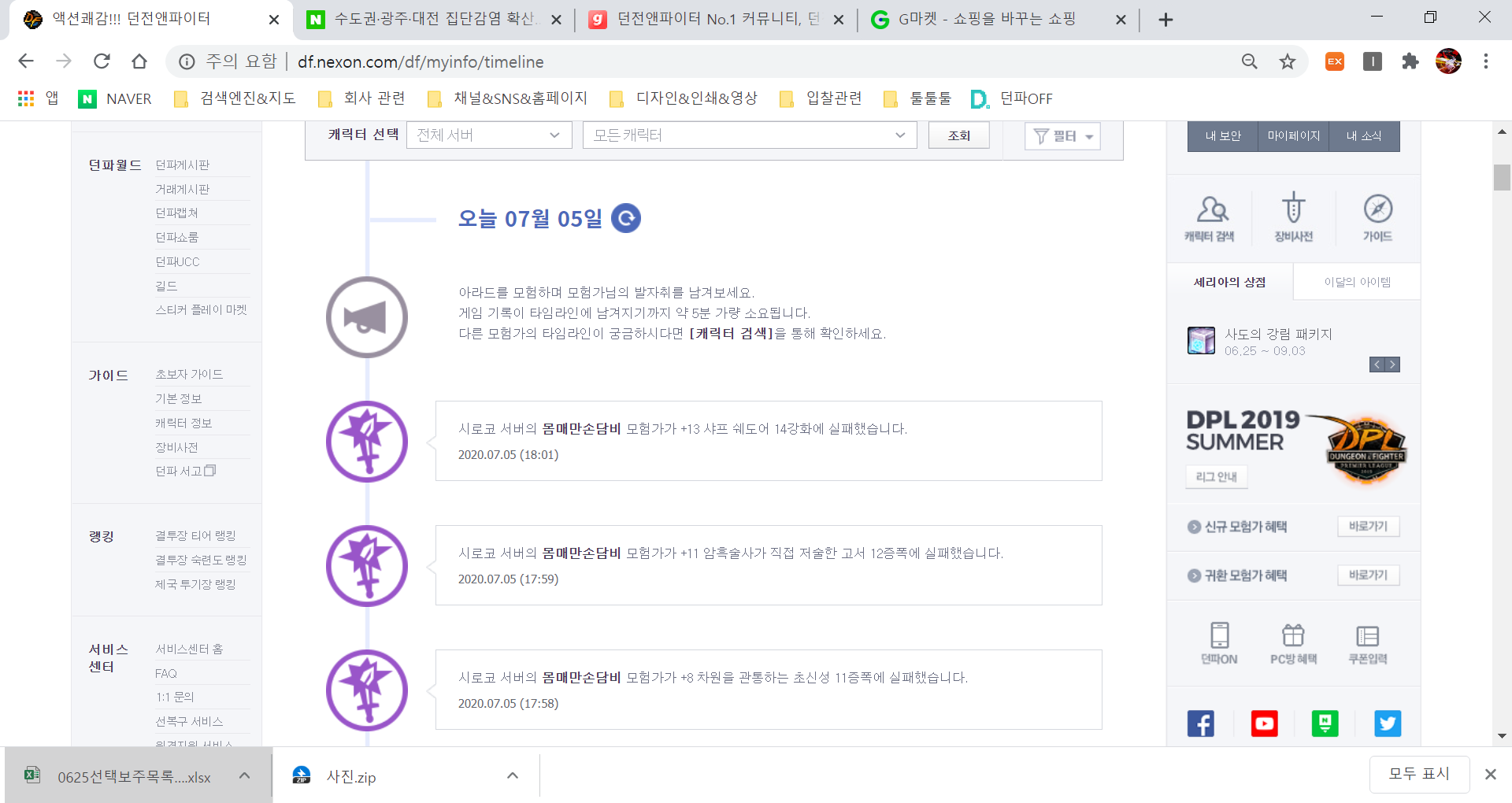Open options for 사진.zip download
This screenshot has height=803, width=1512.
click(x=513, y=775)
